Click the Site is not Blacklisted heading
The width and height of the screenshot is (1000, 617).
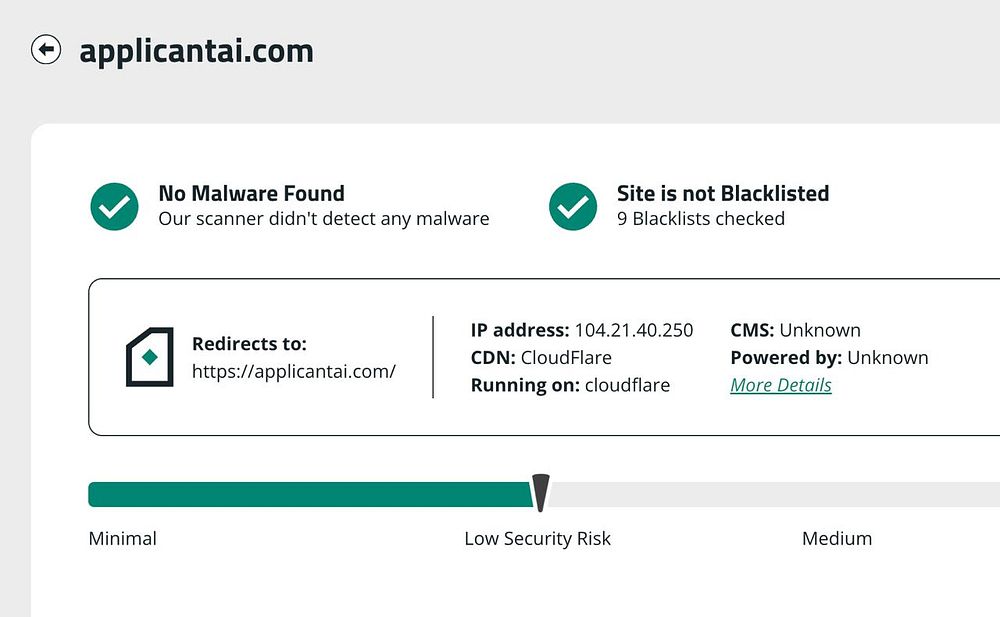(x=723, y=193)
